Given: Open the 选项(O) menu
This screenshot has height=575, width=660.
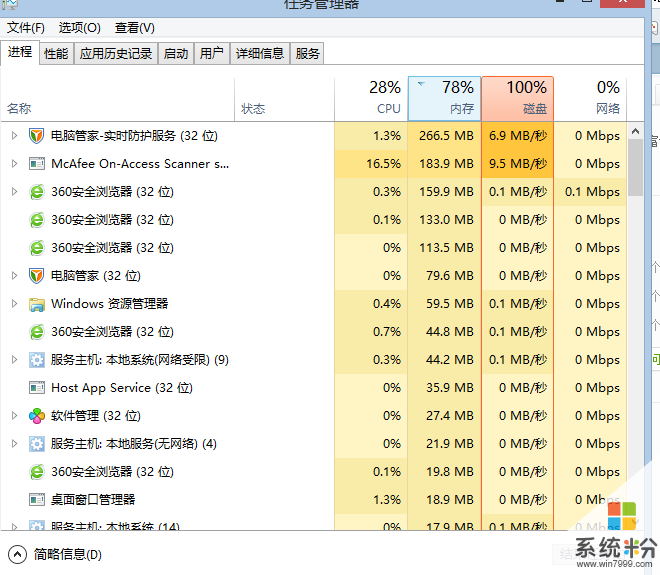Looking at the screenshot, I should click(80, 28).
